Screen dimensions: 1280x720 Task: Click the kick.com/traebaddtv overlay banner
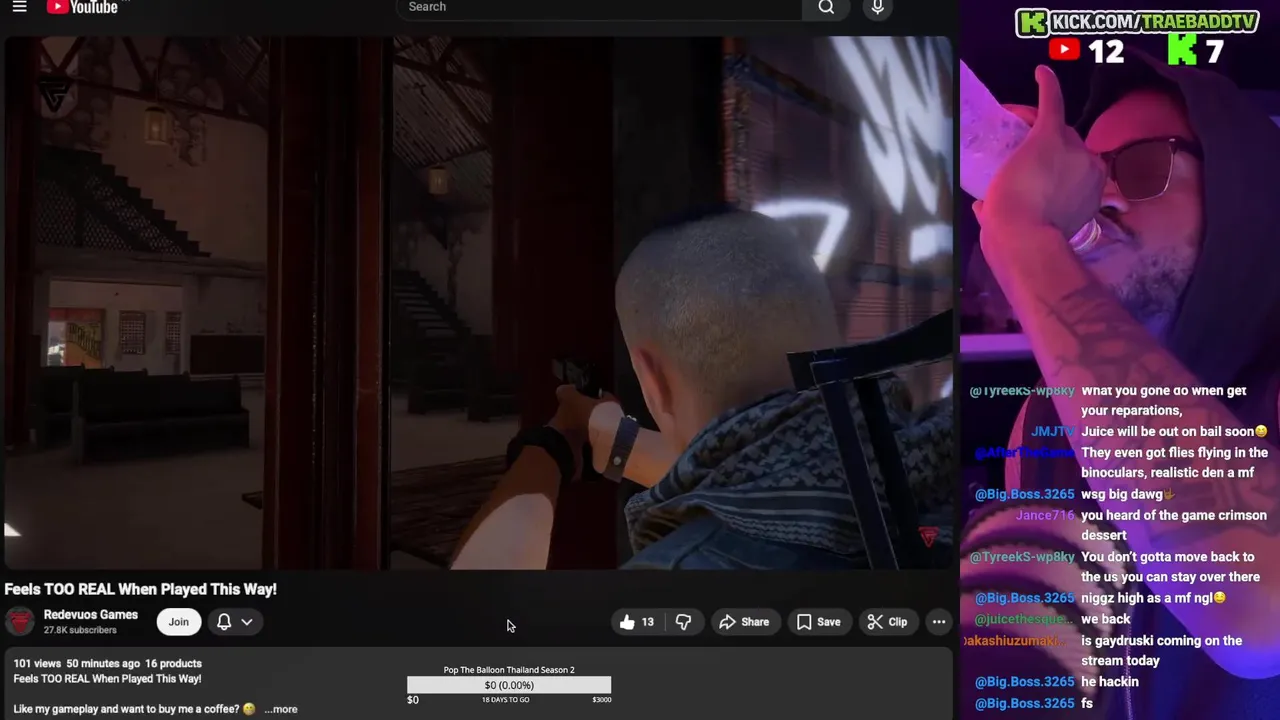(1137, 22)
